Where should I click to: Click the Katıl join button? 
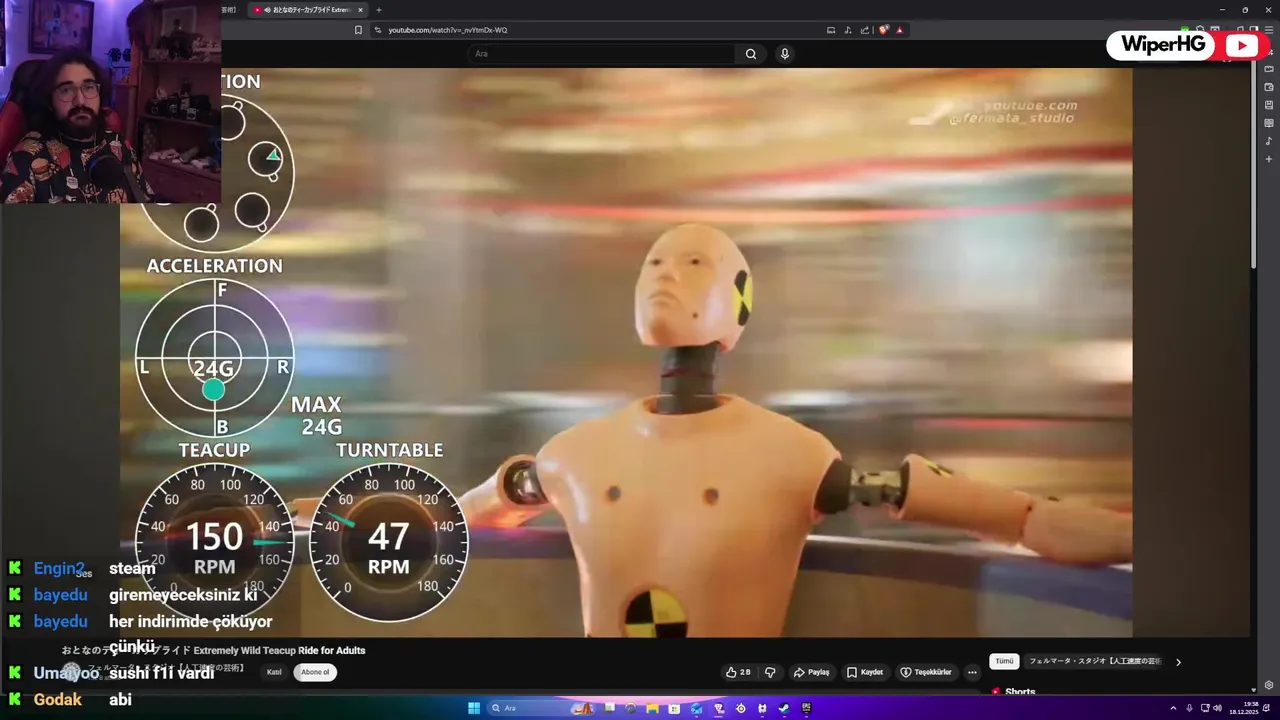(274, 672)
